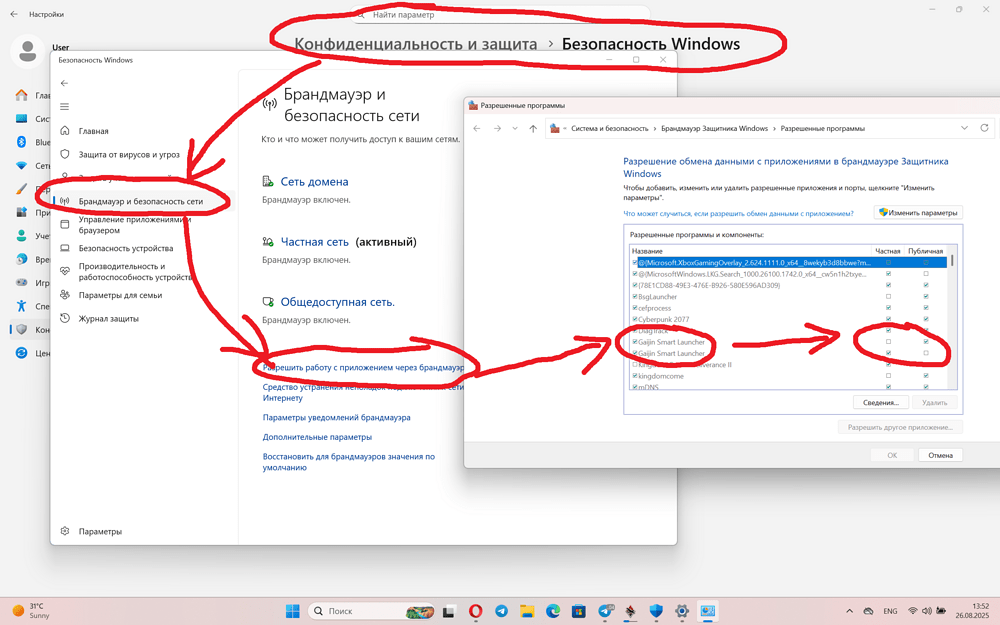1000x625 pixels.
Task: Click the Family options people icon
Action: 64,295
